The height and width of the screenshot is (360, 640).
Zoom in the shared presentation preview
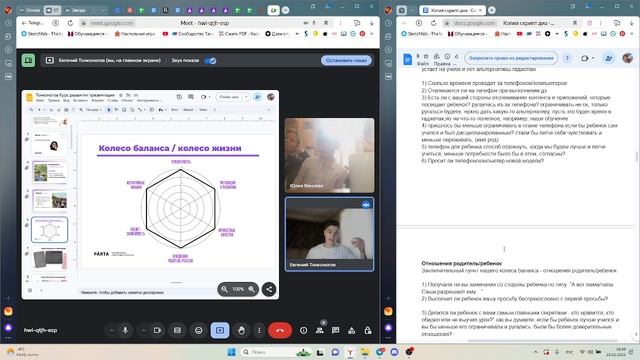coord(251,289)
